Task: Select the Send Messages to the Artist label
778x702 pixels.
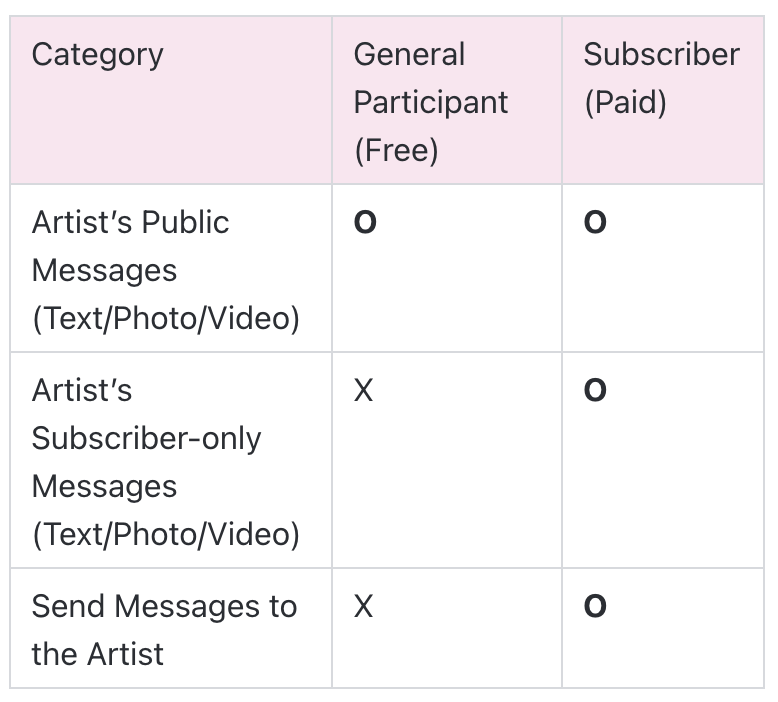Action: tap(164, 630)
